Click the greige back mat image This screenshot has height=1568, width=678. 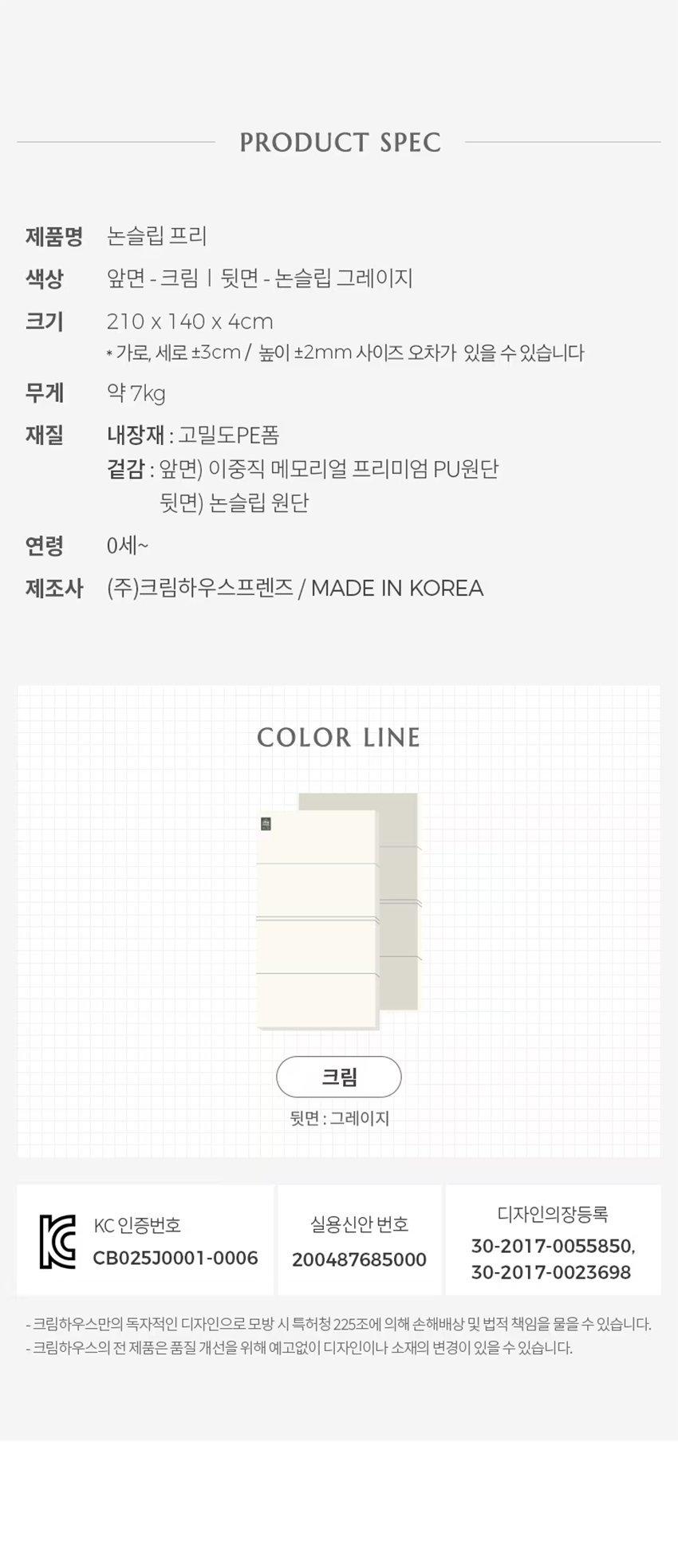pyautogui.click(x=397, y=877)
